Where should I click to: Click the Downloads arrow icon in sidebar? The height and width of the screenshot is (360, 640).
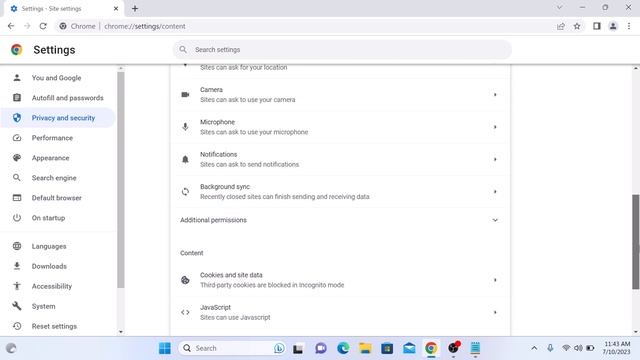point(17,266)
